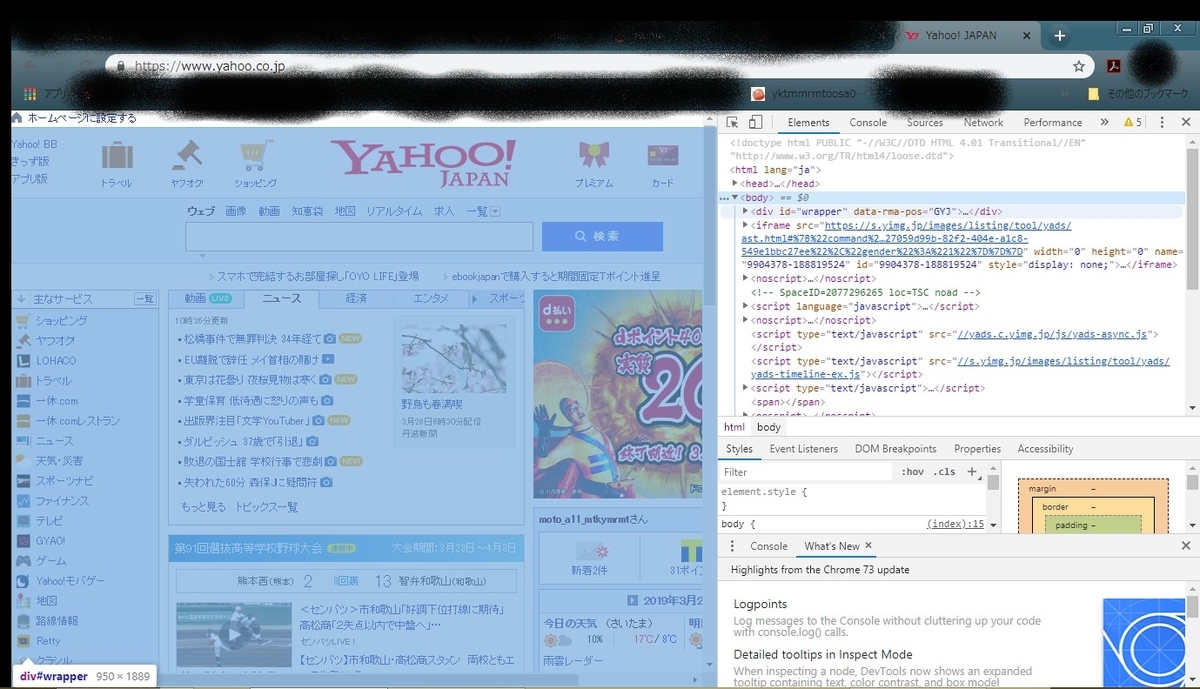Click the body breadcrumb in DevTools

coord(768,427)
